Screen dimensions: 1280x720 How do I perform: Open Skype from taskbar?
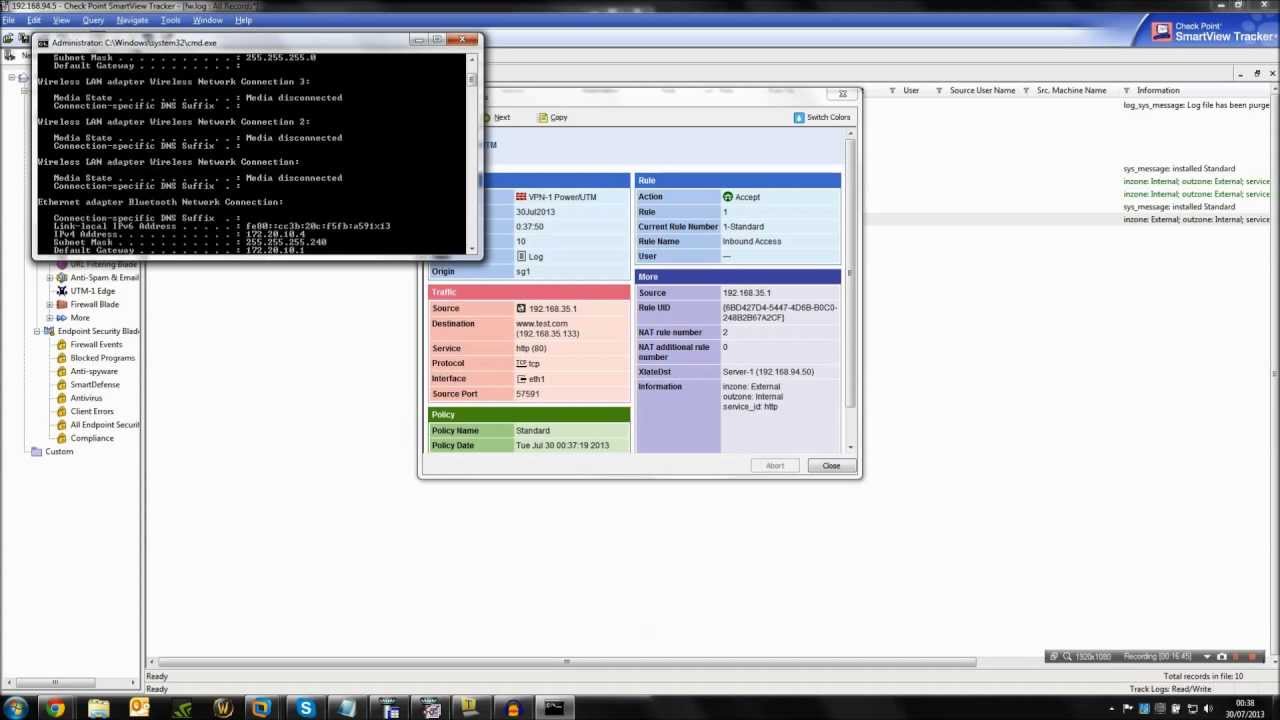[305, 709]
